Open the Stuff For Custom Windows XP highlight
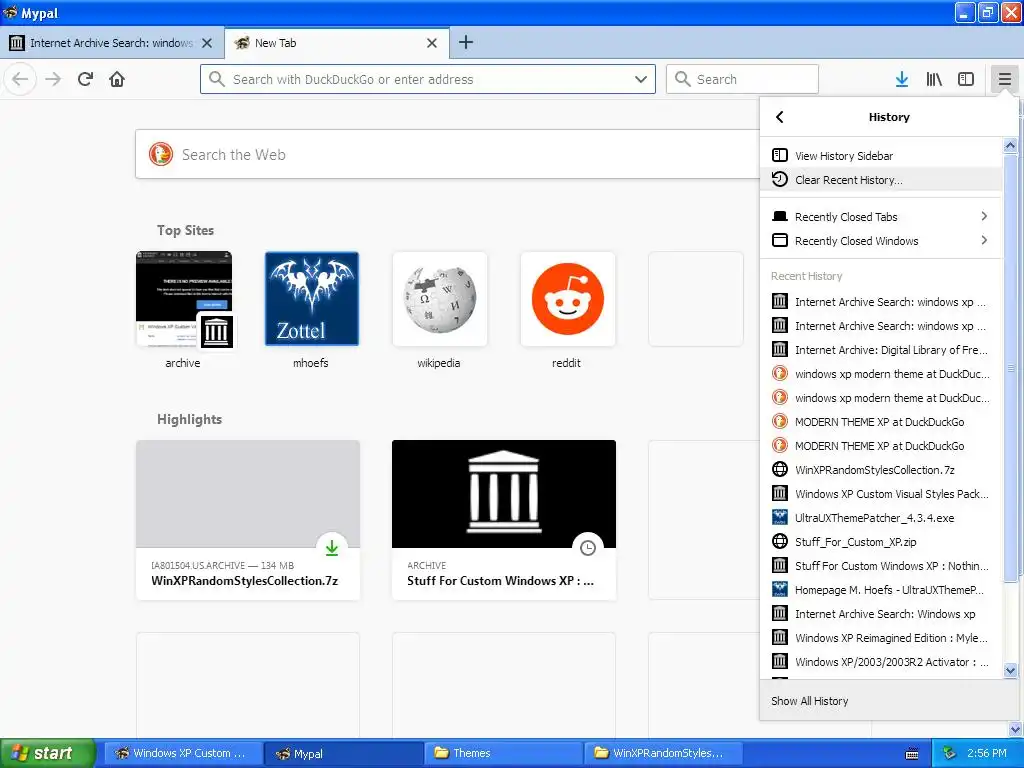The image size is (1024, 768). [x=504, y=520]
